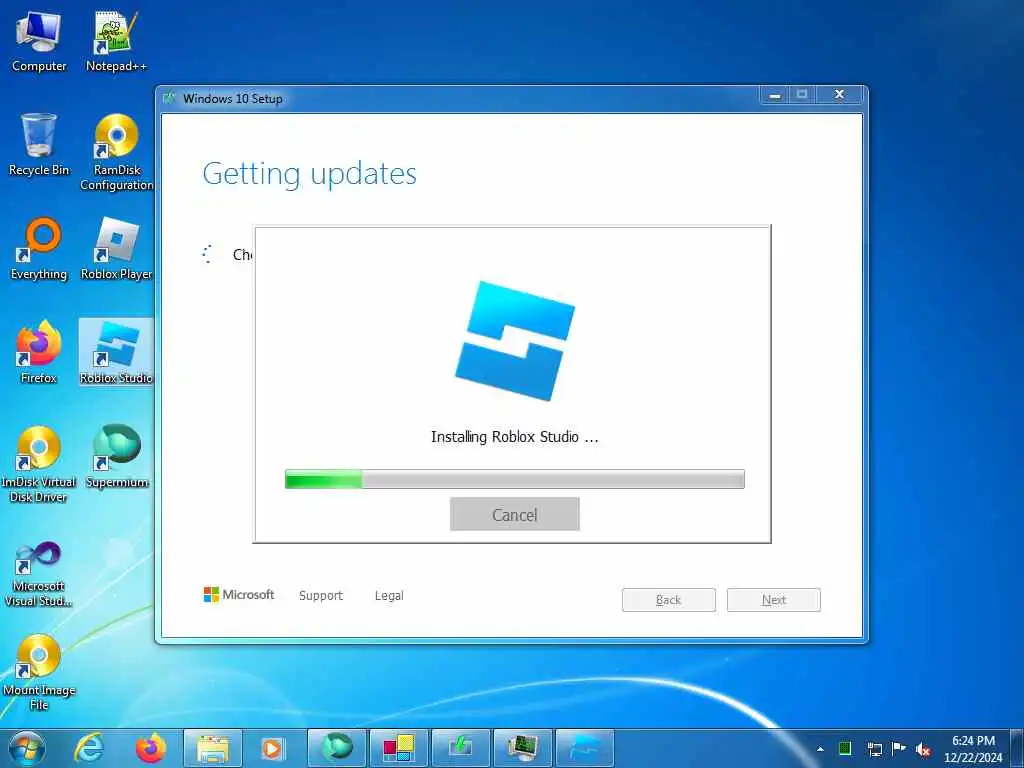Open the network tray icon
Viewport: 1024px width, 768px height.
(x=874, y=748)
